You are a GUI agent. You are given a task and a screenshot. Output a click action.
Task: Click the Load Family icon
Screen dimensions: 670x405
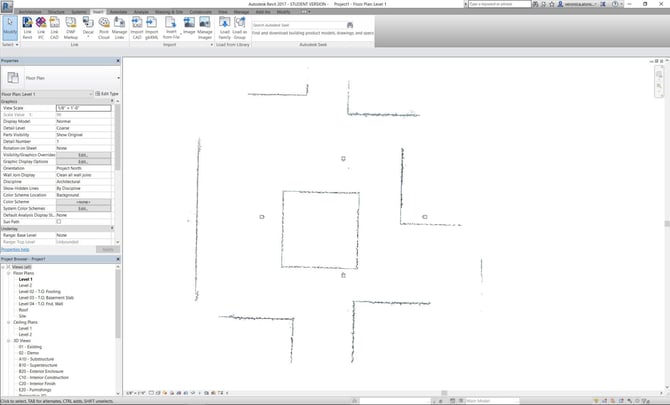tap(224, 31)
